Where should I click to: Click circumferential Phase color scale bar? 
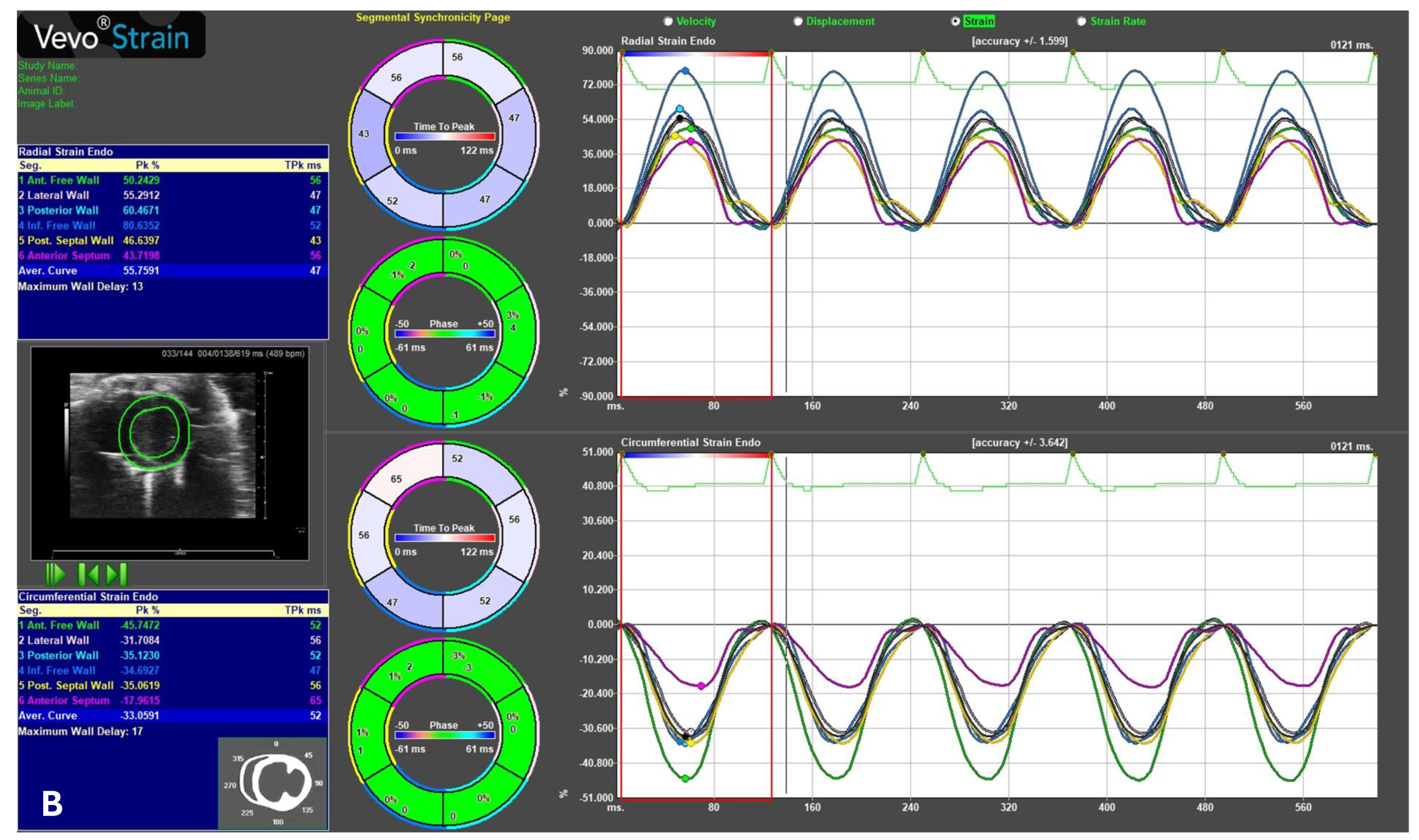click(x=444, y=736)
